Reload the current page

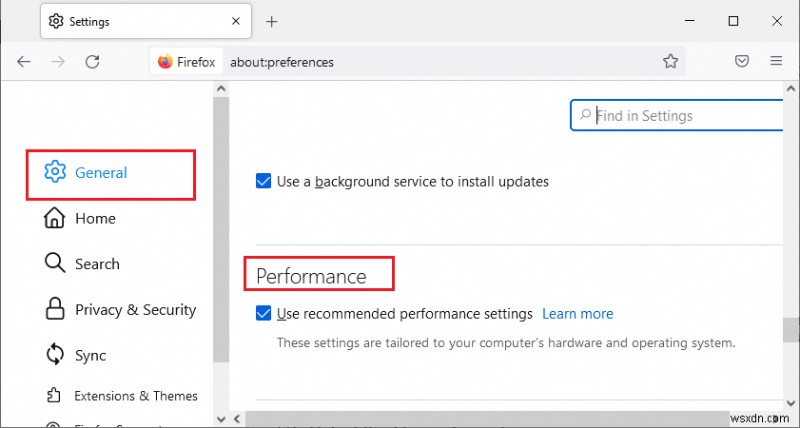click(92, 62)
